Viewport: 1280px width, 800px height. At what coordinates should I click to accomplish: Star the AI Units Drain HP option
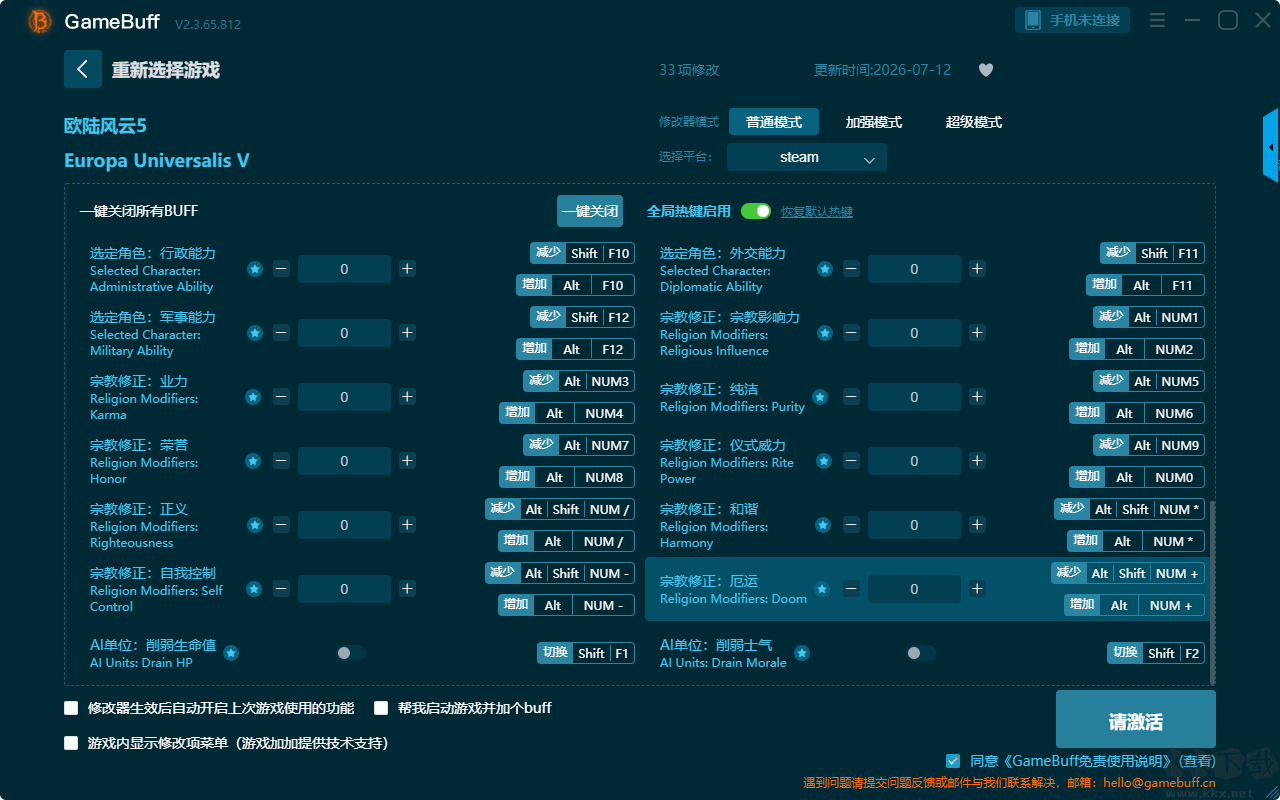click(x=231, y=653)
